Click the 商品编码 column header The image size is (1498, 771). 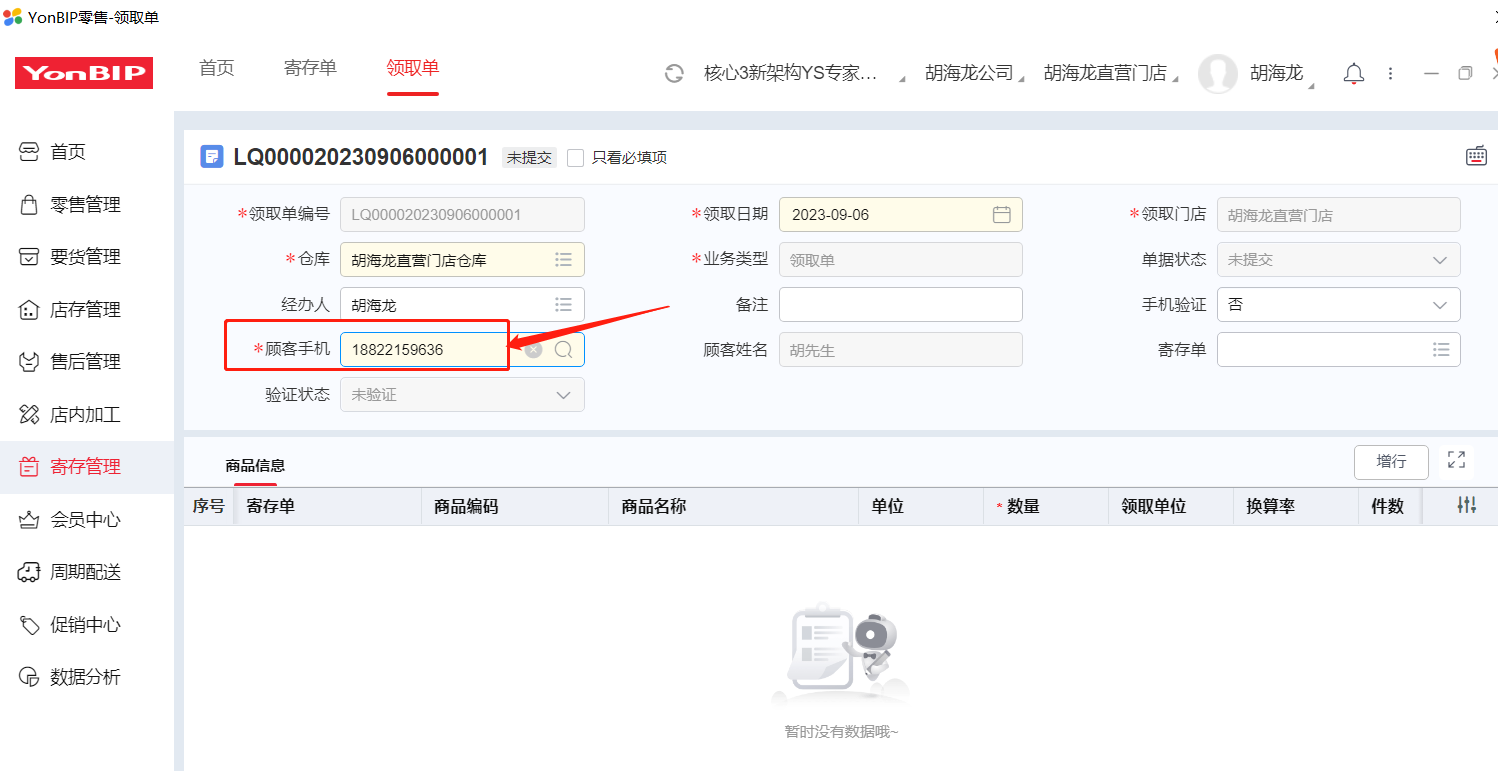tap(515, 506)
